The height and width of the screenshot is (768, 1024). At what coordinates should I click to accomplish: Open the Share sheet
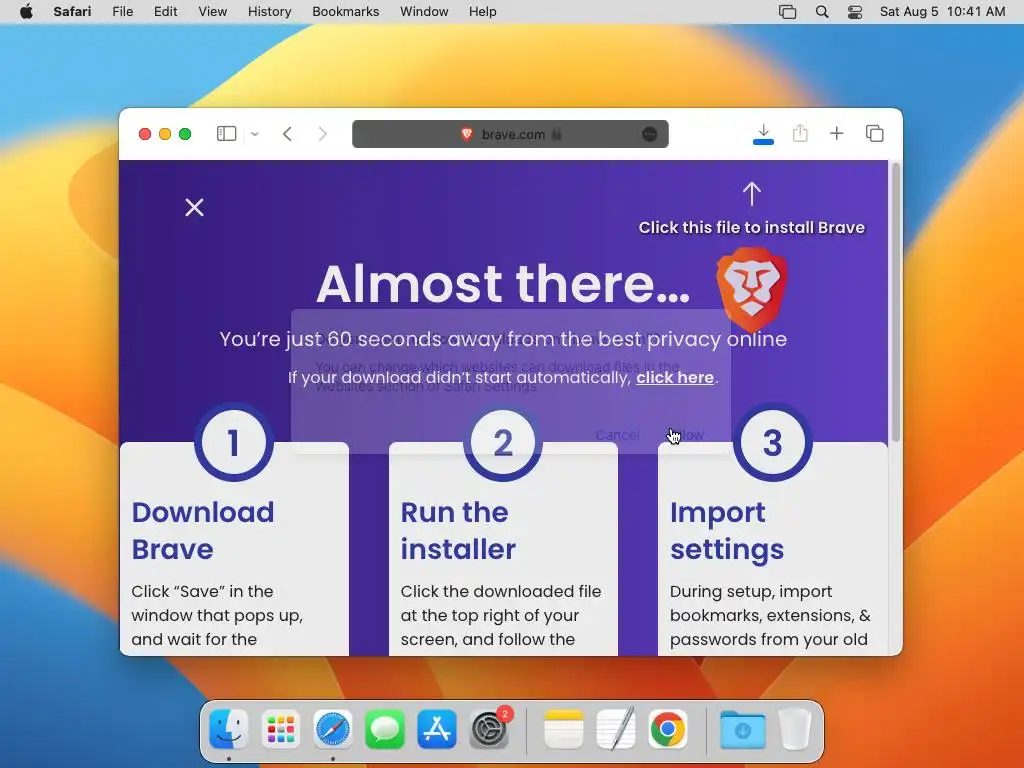pos(800,134)
